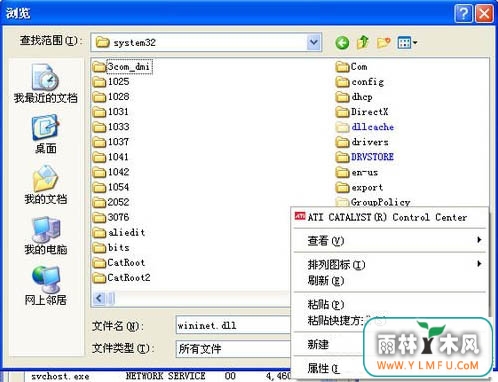Image resolution: width=498 pixels, height=382 pixels.
Task: Select the 1041 folder
Action: click(110, 157)
